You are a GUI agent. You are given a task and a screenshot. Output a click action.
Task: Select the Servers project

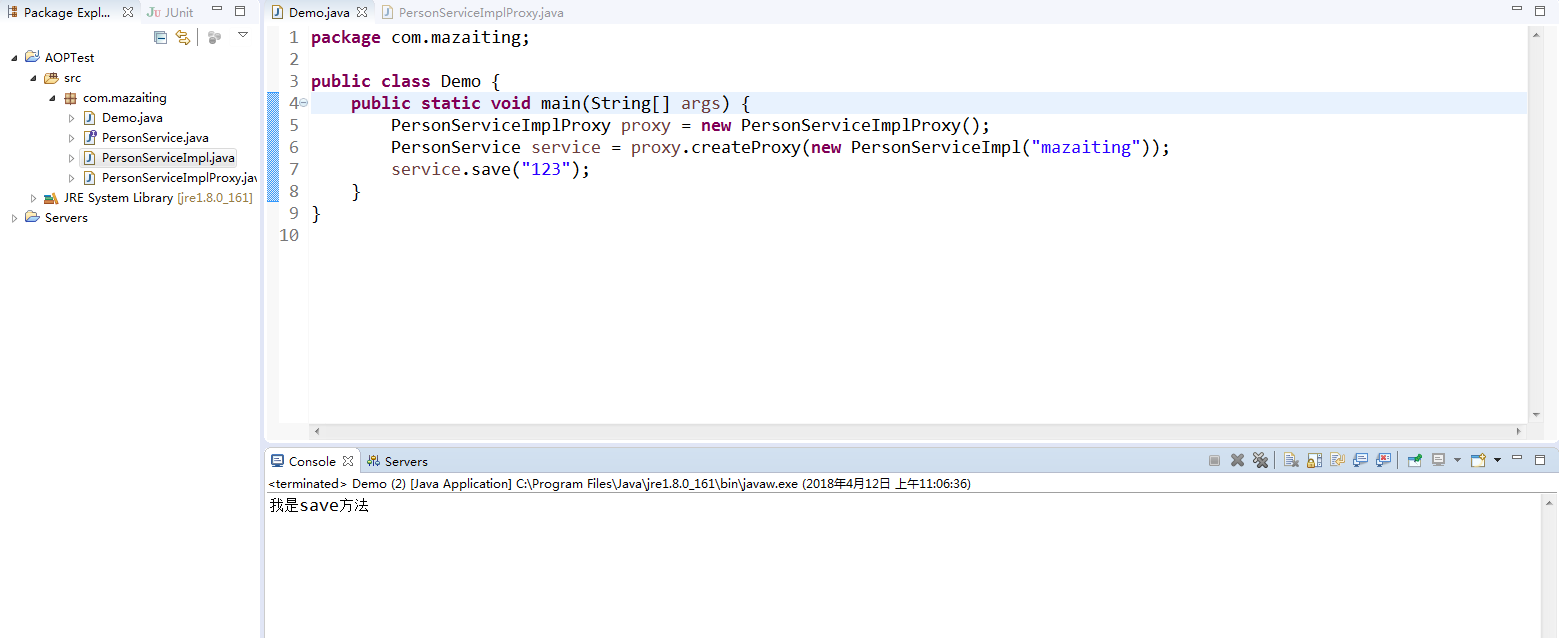66,218
